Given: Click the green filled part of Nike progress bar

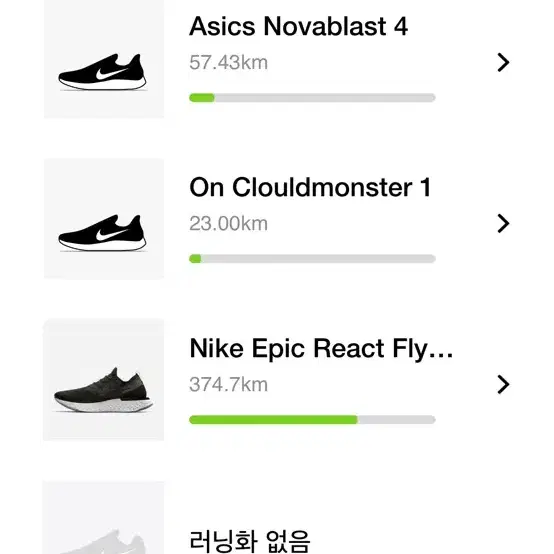Looking at the screenshot, I should click(273, 420).
